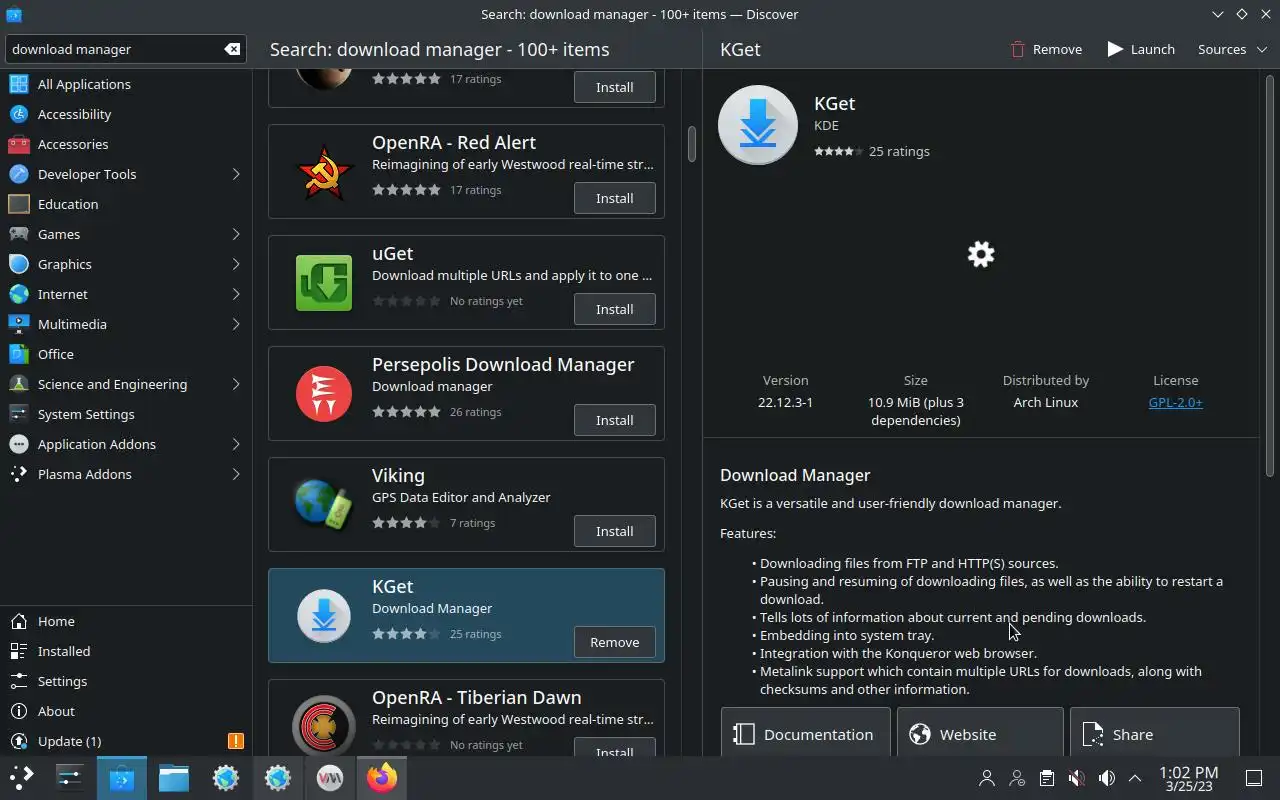Expand Science and Engineering arrow

click(236, 384)
